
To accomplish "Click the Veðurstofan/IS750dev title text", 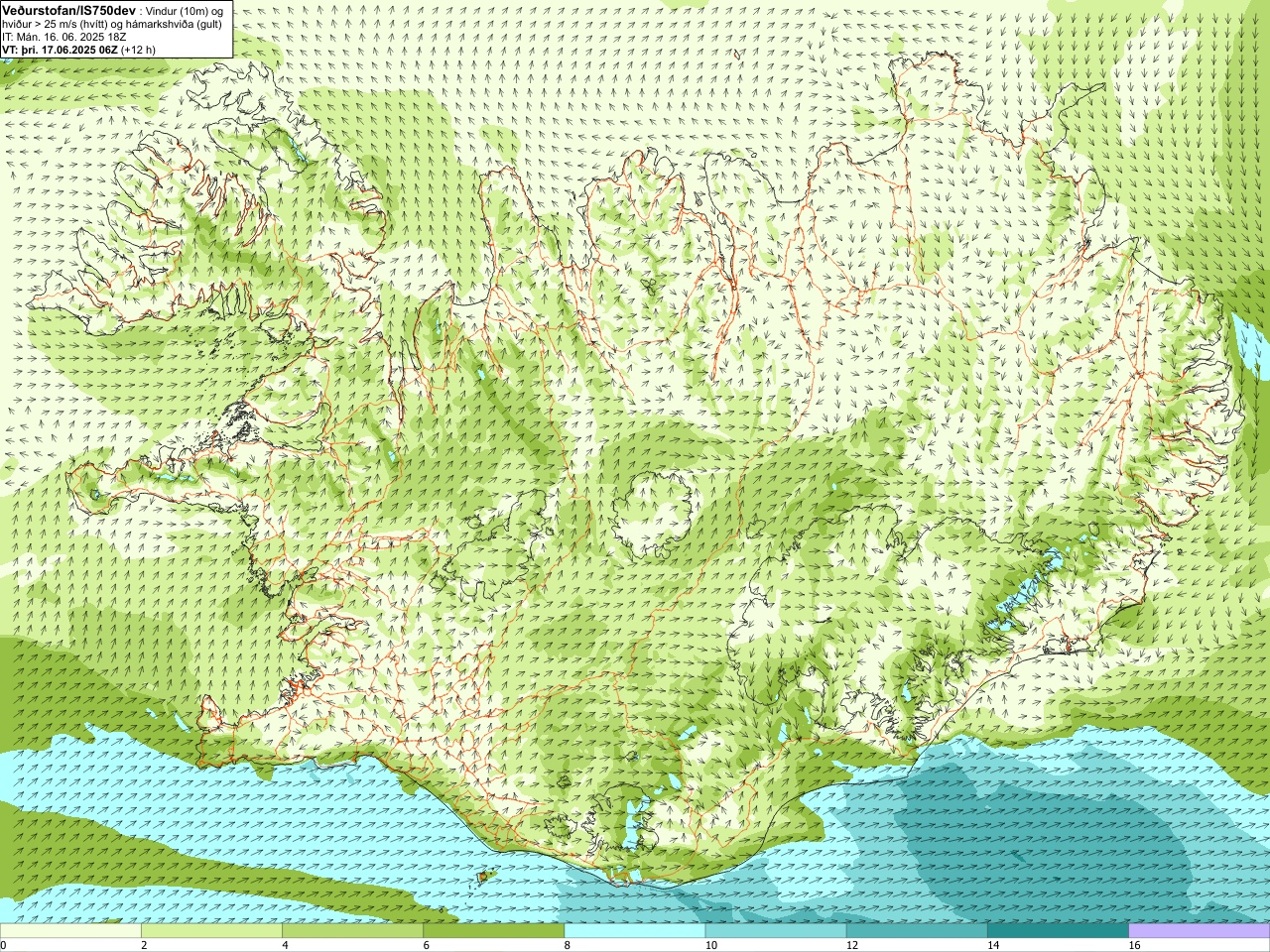I will pos(69,10).
